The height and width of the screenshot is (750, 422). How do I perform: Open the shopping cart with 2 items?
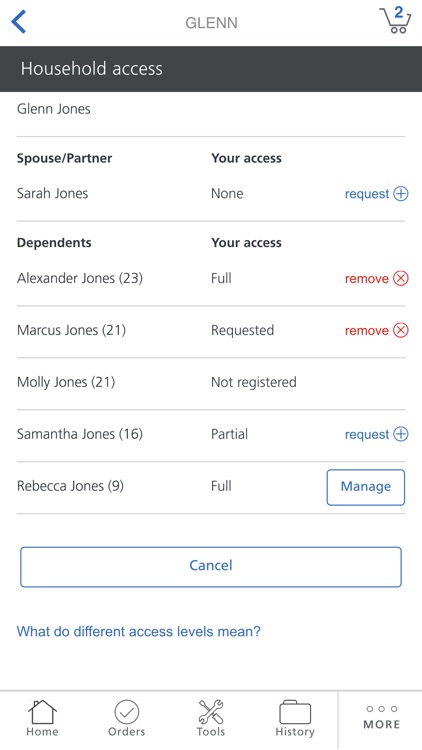tap(395, 20)
